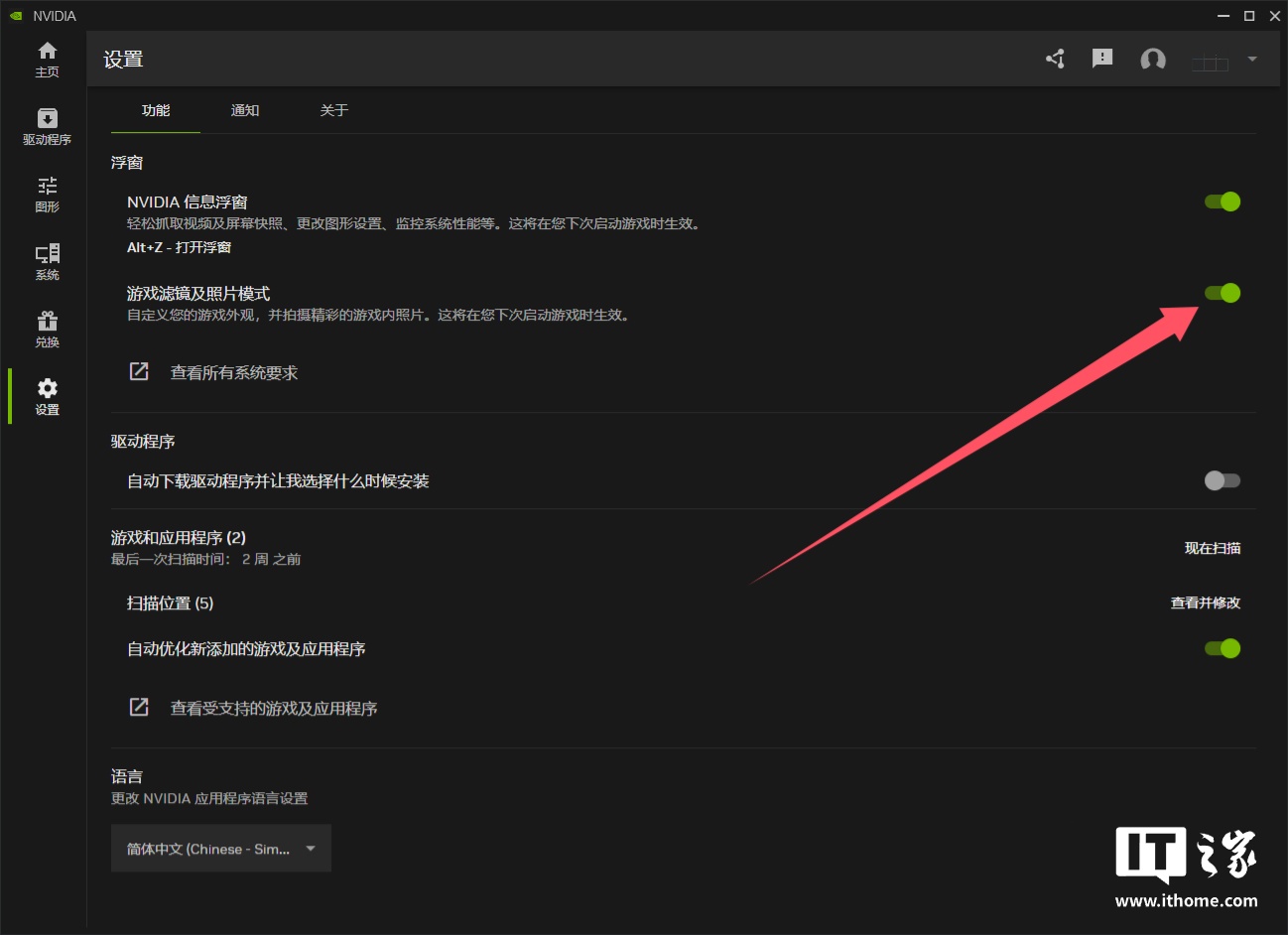Open the 兑换 (Redeem) sidebar icon

coord(46,328)
